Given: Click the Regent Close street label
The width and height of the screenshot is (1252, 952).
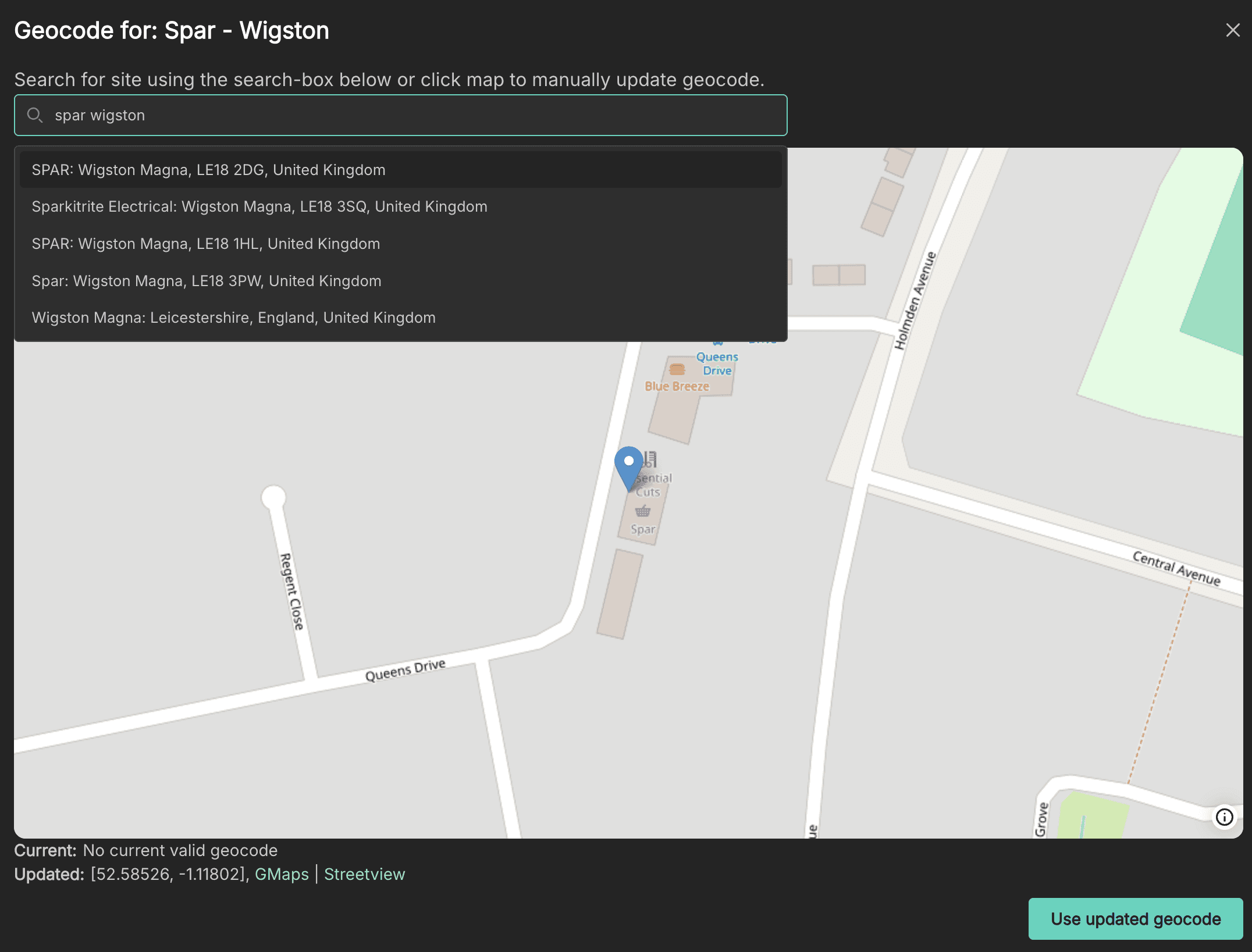Looking at the screenshot, I should pyautogui.click(x=291, y=591).
